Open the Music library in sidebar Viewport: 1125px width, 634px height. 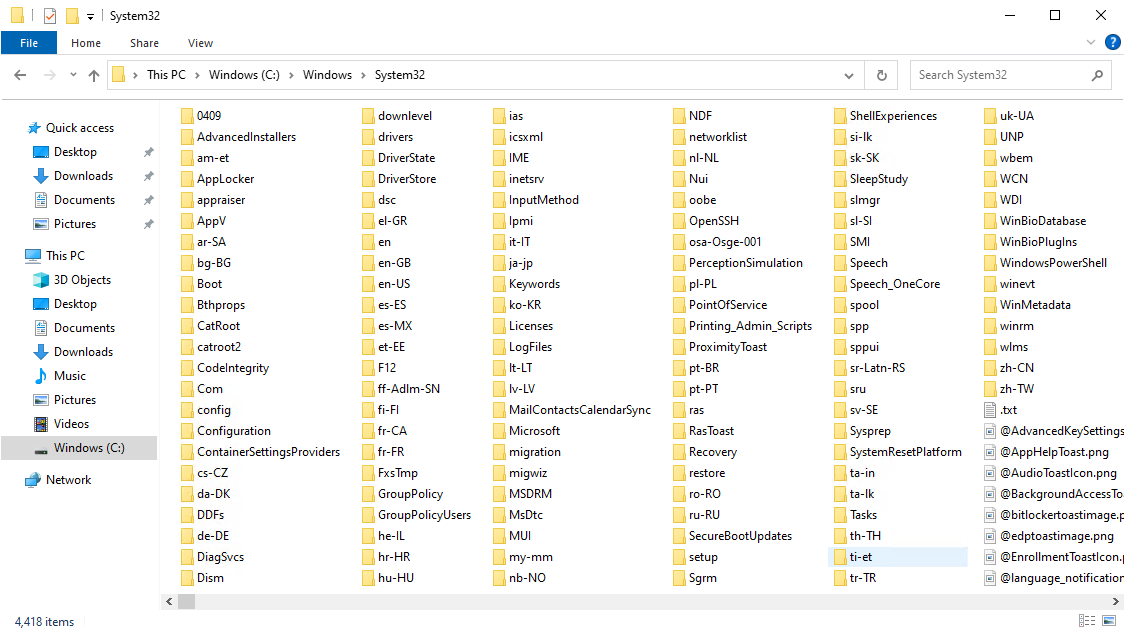coord(69,376)
